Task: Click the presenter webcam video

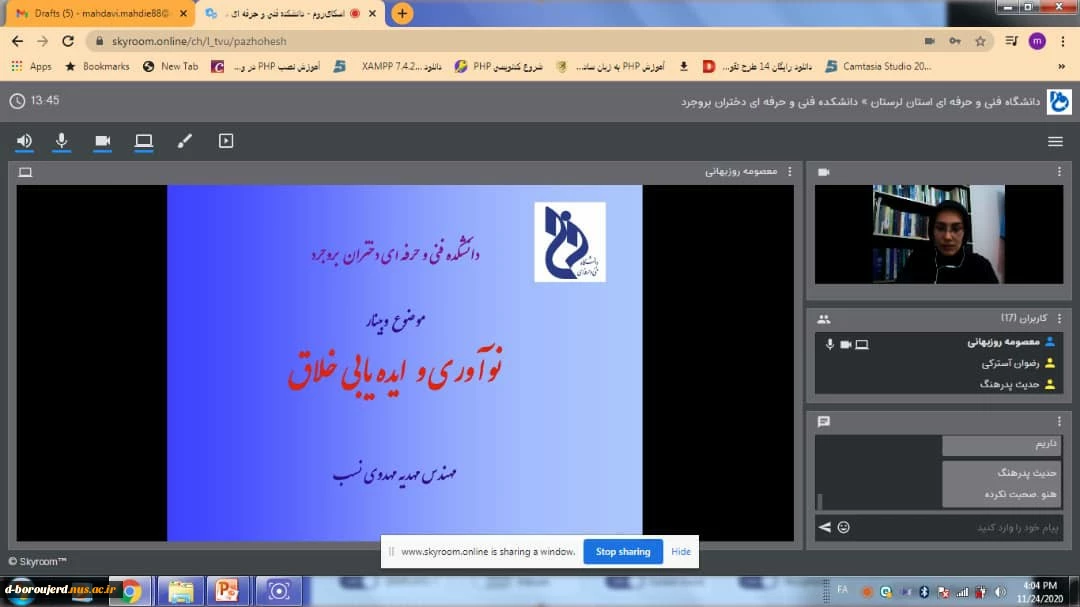Action: [938, 234]
